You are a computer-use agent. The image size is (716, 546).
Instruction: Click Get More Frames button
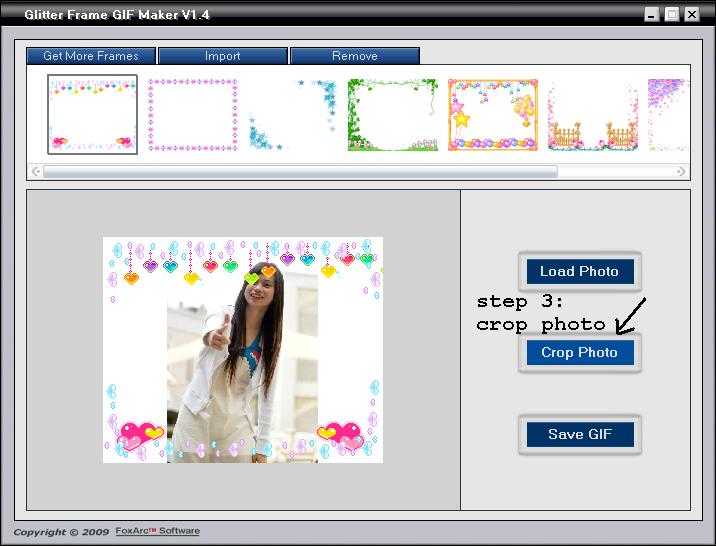click(x=91, y=56)
